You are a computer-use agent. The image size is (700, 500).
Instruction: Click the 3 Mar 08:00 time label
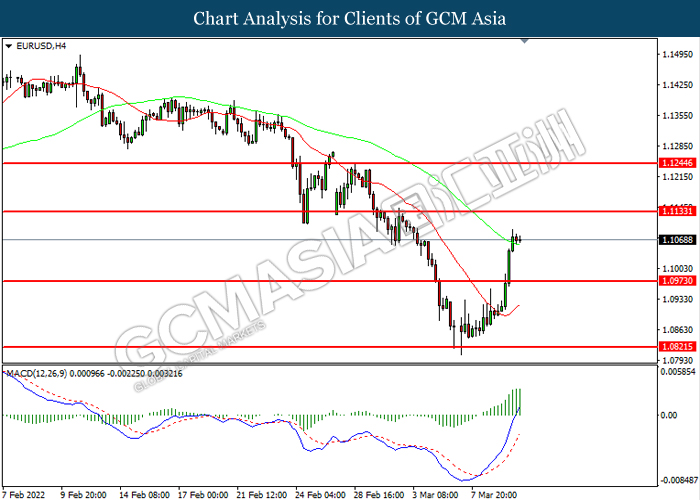[x=435, y=495]
